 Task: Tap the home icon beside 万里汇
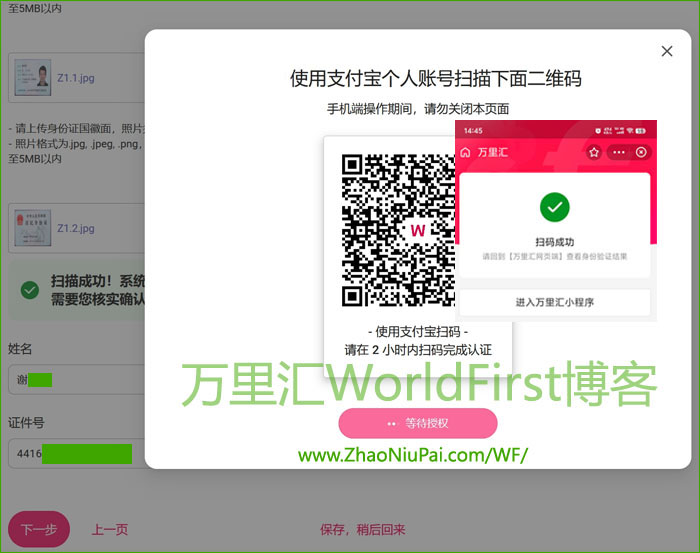point(466,153)
